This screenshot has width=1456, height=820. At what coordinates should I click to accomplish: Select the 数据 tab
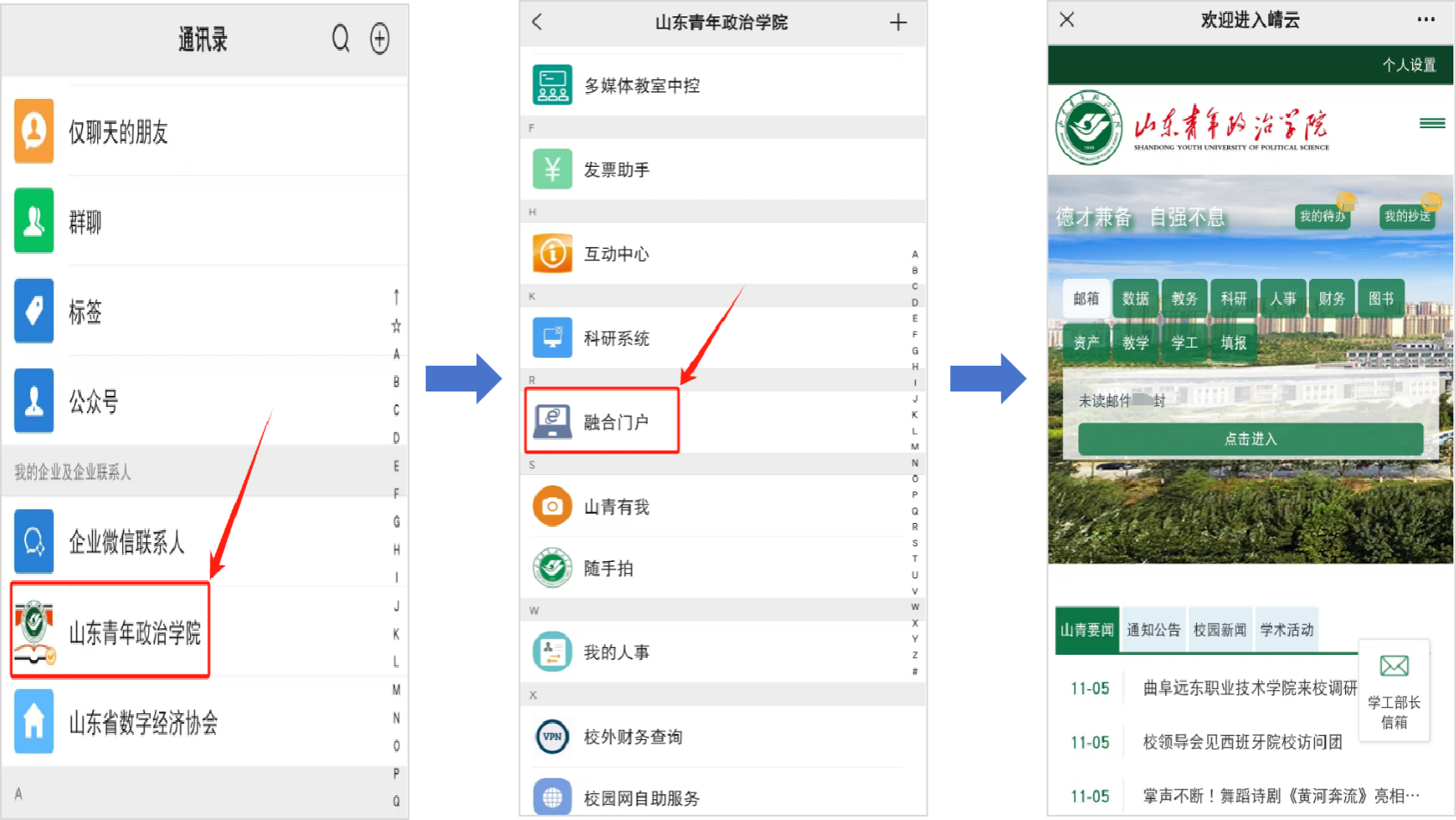click(1135, 299)
